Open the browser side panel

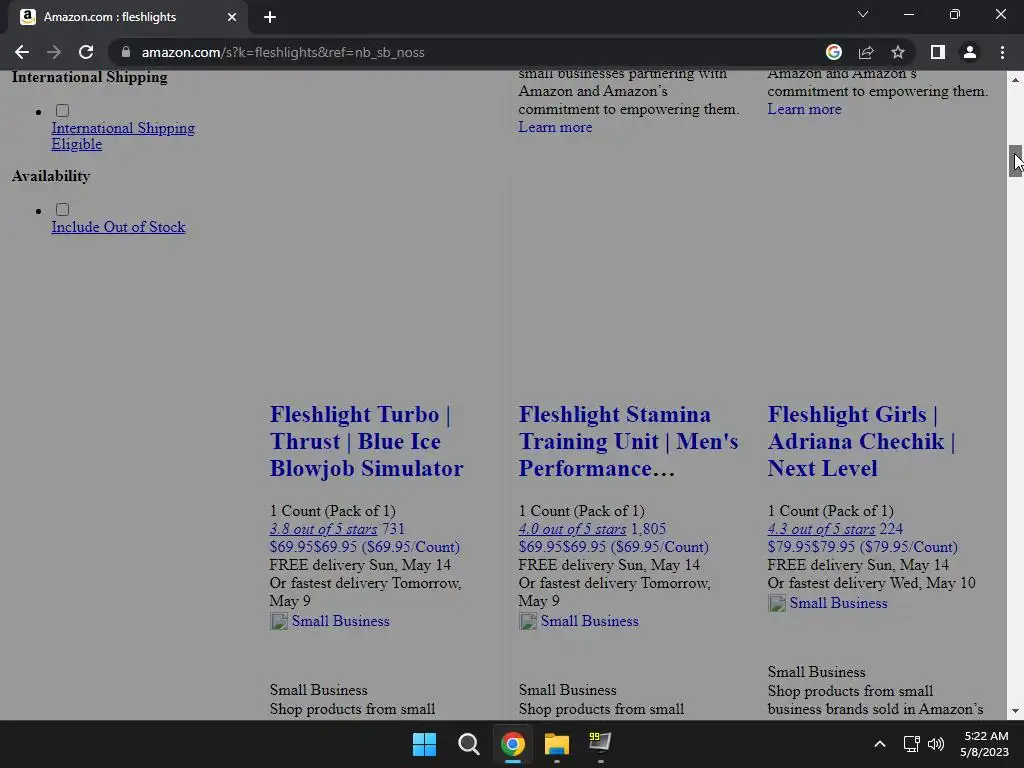pyautogui.click(x=938, y=52)
